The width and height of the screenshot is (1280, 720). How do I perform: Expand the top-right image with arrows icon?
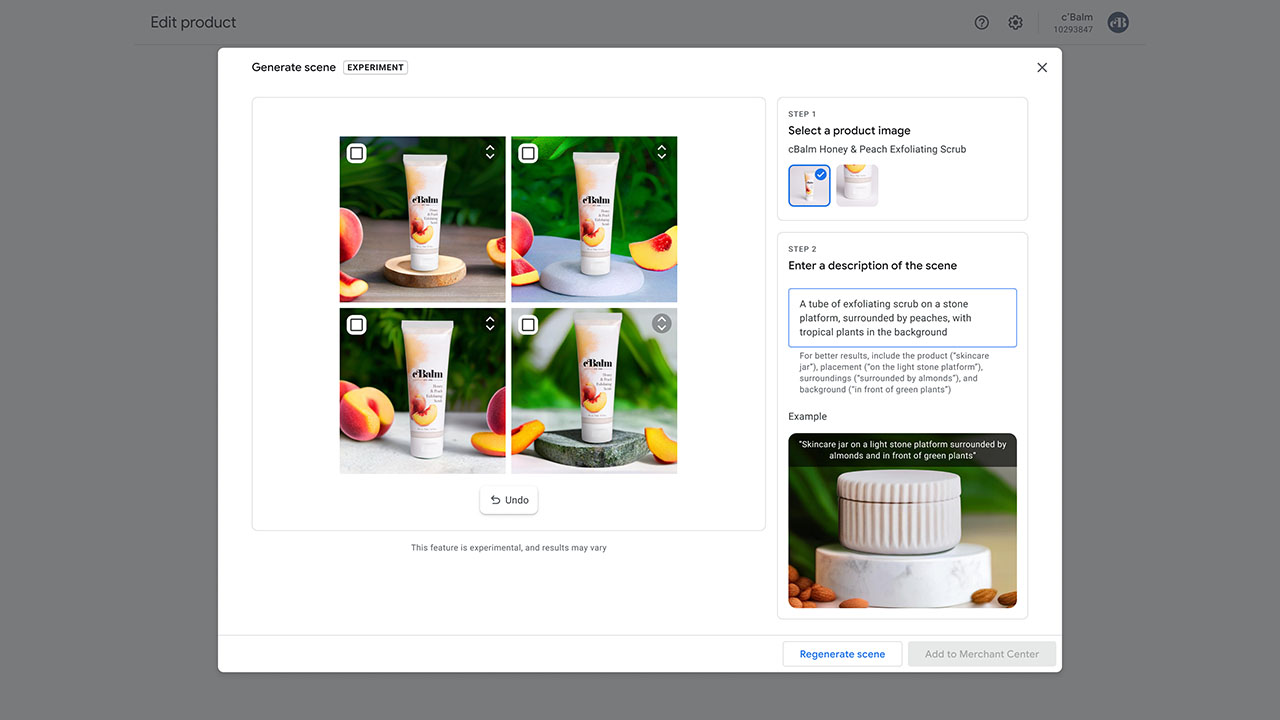pyautogui.click(x=661, y=152)
